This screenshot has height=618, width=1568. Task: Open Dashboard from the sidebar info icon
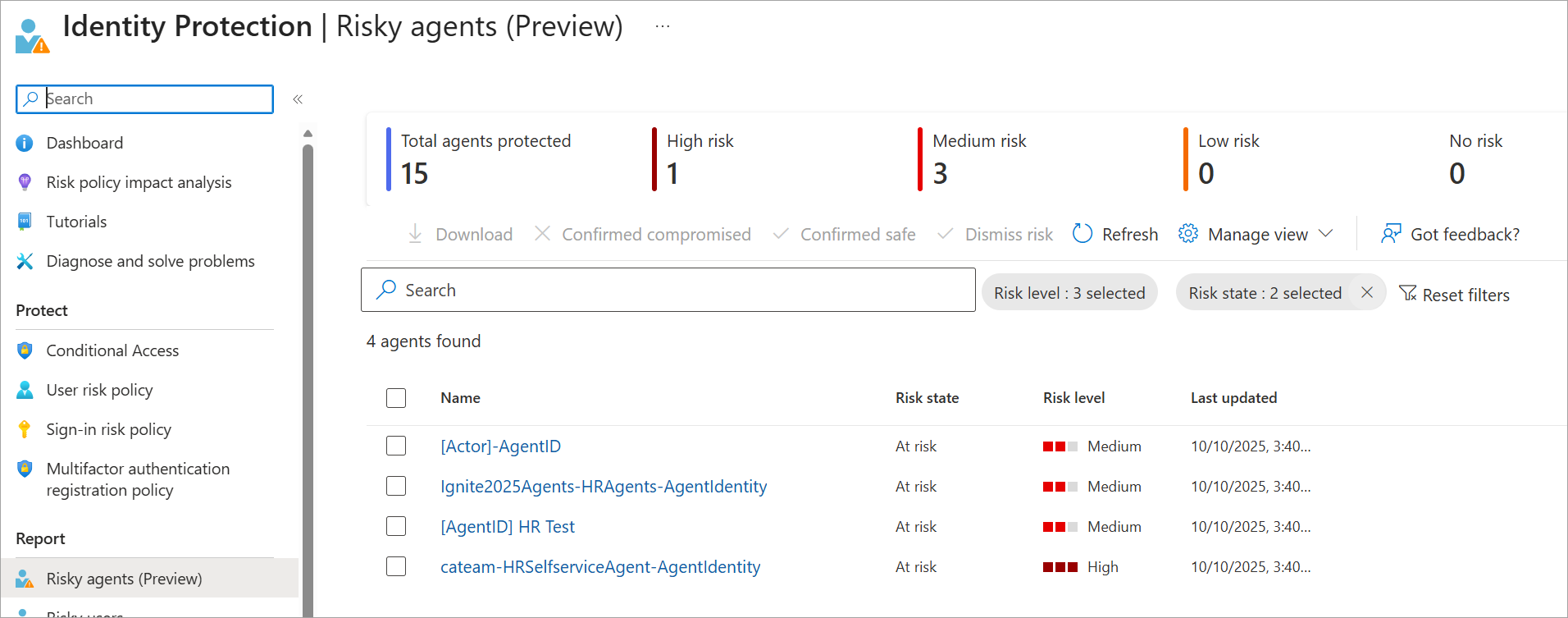click(x=25, y=143)
